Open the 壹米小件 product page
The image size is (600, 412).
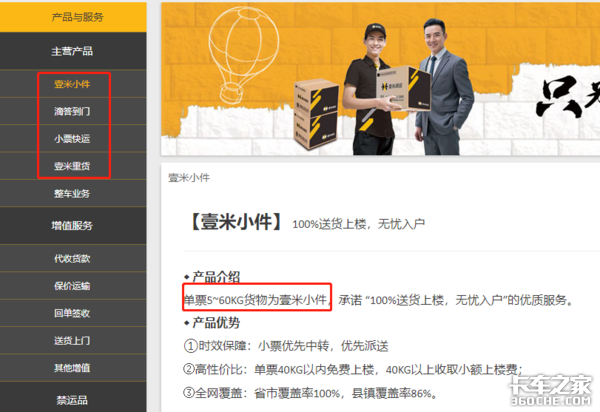click(x=72, y=84)
